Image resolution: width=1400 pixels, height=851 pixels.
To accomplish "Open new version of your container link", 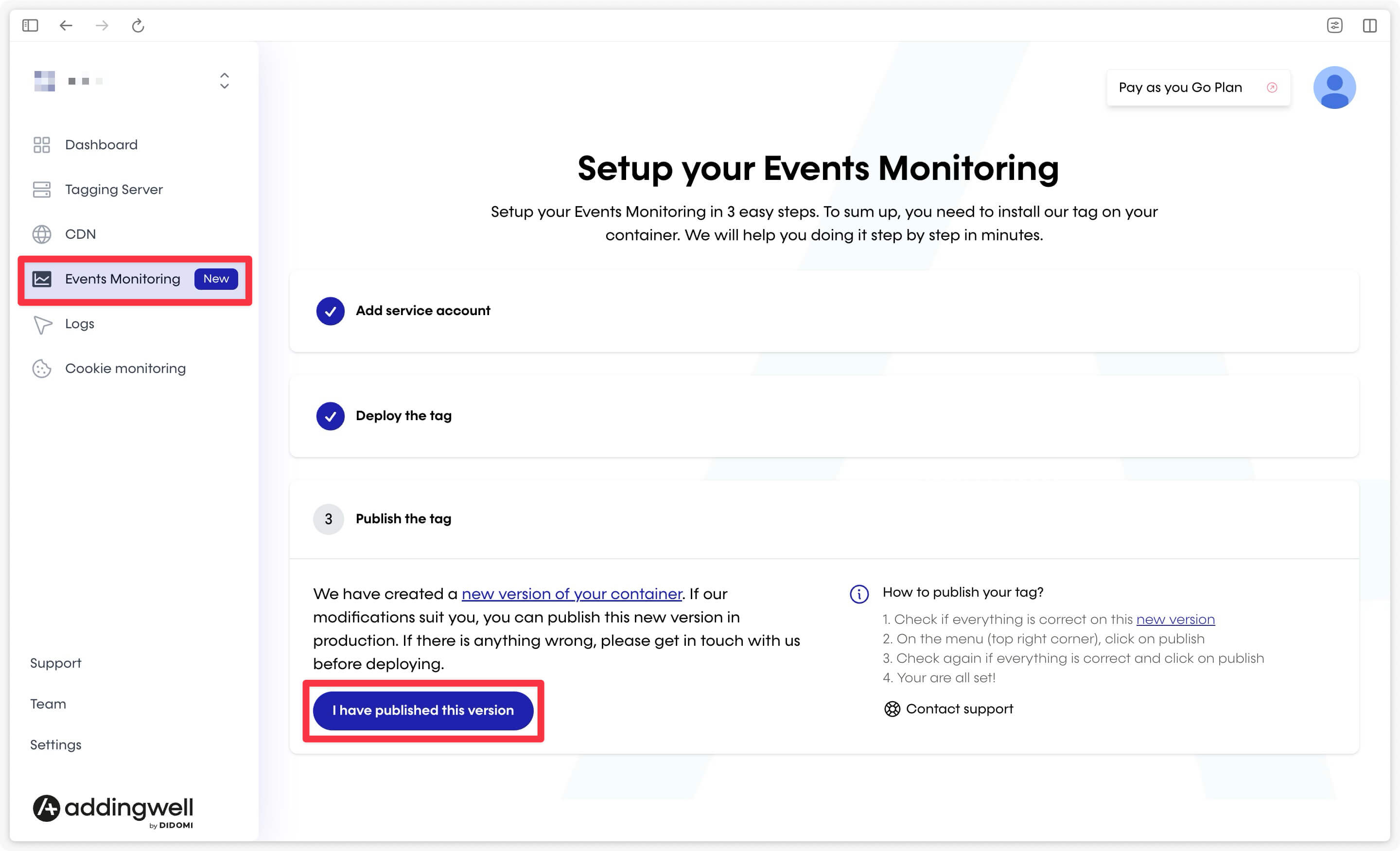I will [572, 594].
